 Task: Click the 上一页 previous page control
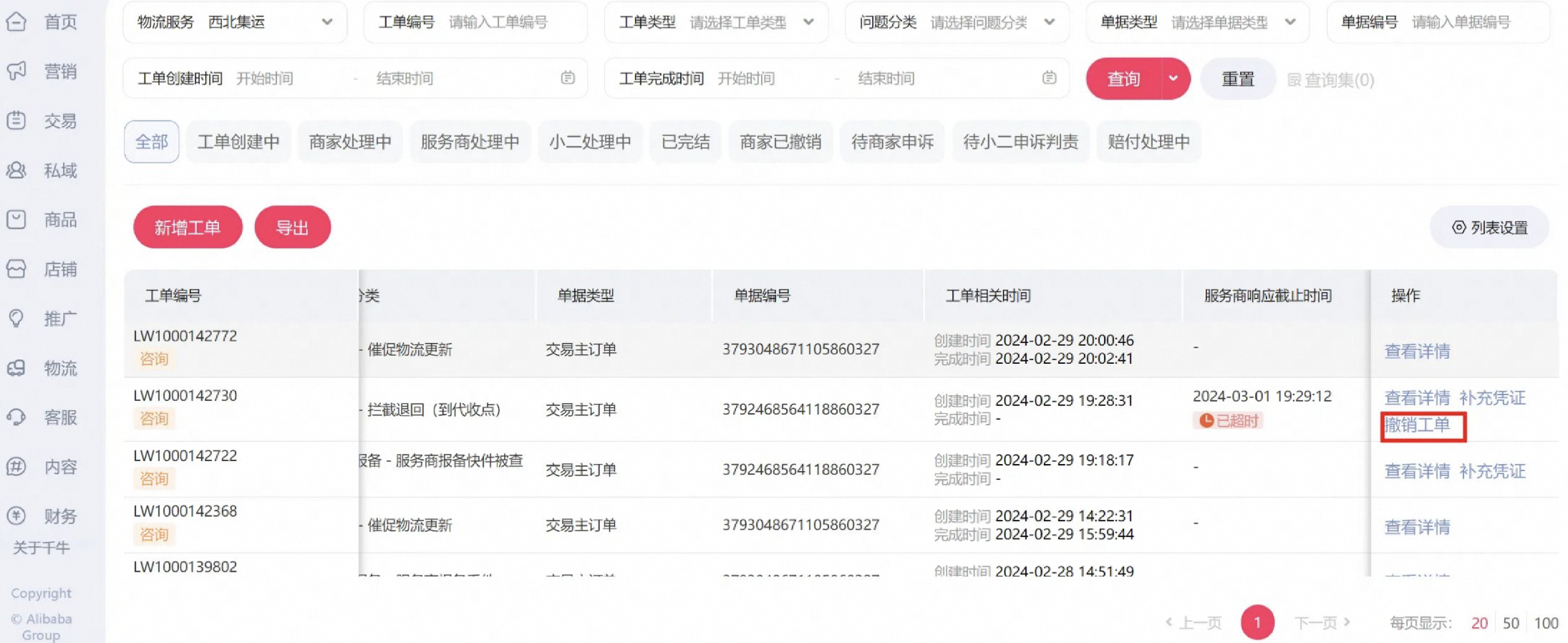pos(1193,622)
